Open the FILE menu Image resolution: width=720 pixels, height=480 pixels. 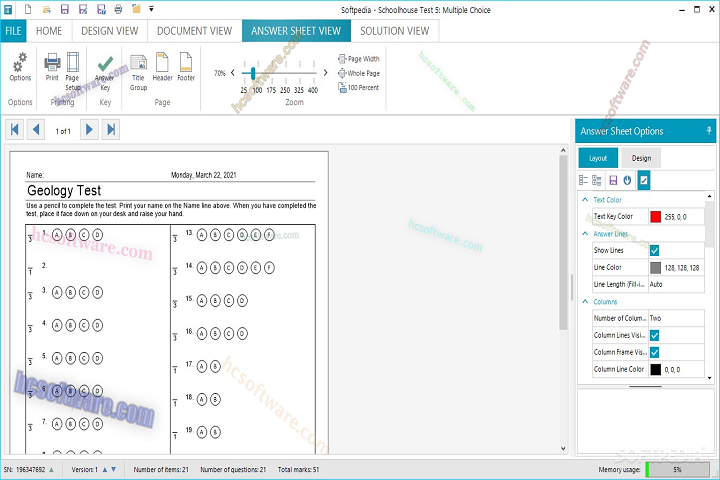pos(13,31)
